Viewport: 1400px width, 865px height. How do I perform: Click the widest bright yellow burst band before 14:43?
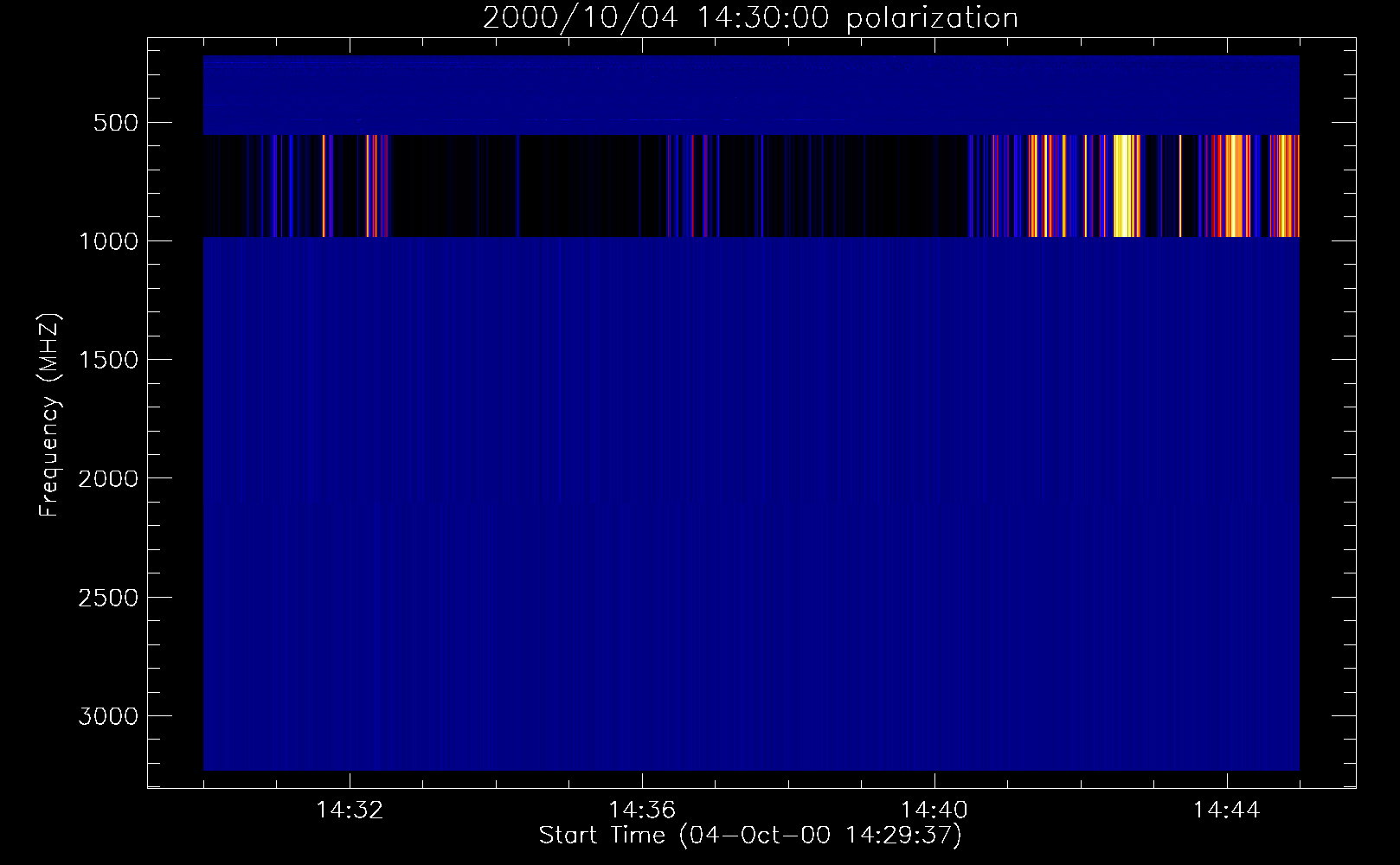click(x=1124, y=185)
